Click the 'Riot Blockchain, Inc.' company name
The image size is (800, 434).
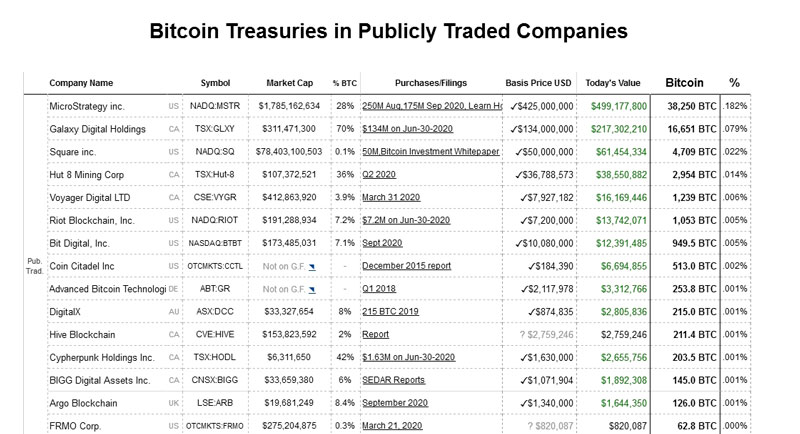pos(91,221)
